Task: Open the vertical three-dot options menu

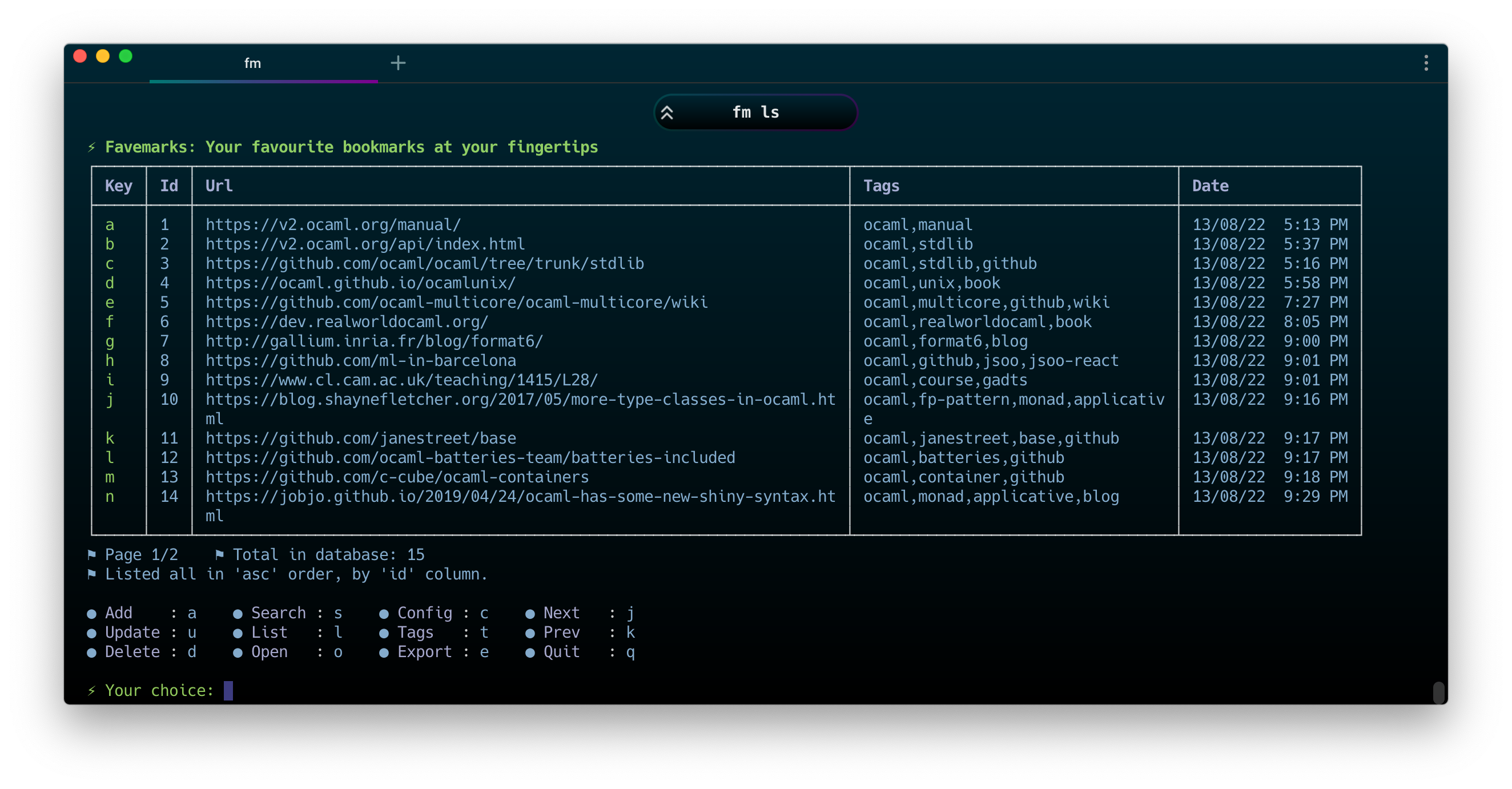Action: pos(1426,63)
